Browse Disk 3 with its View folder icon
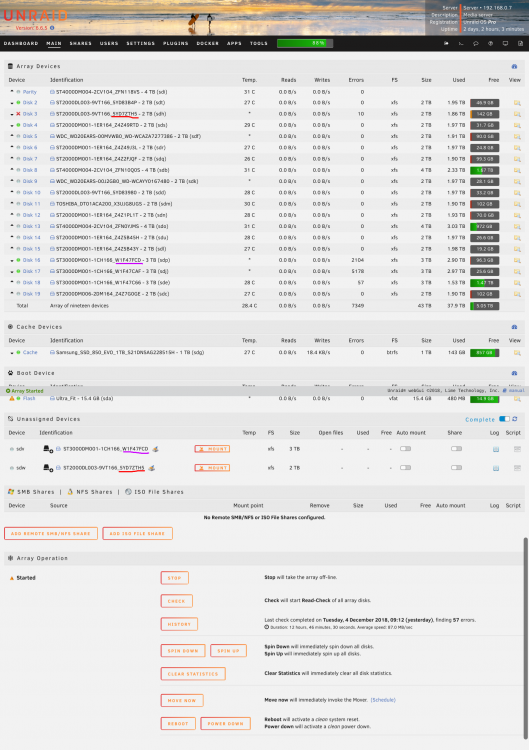529x750 pixels. coord(517,114)
